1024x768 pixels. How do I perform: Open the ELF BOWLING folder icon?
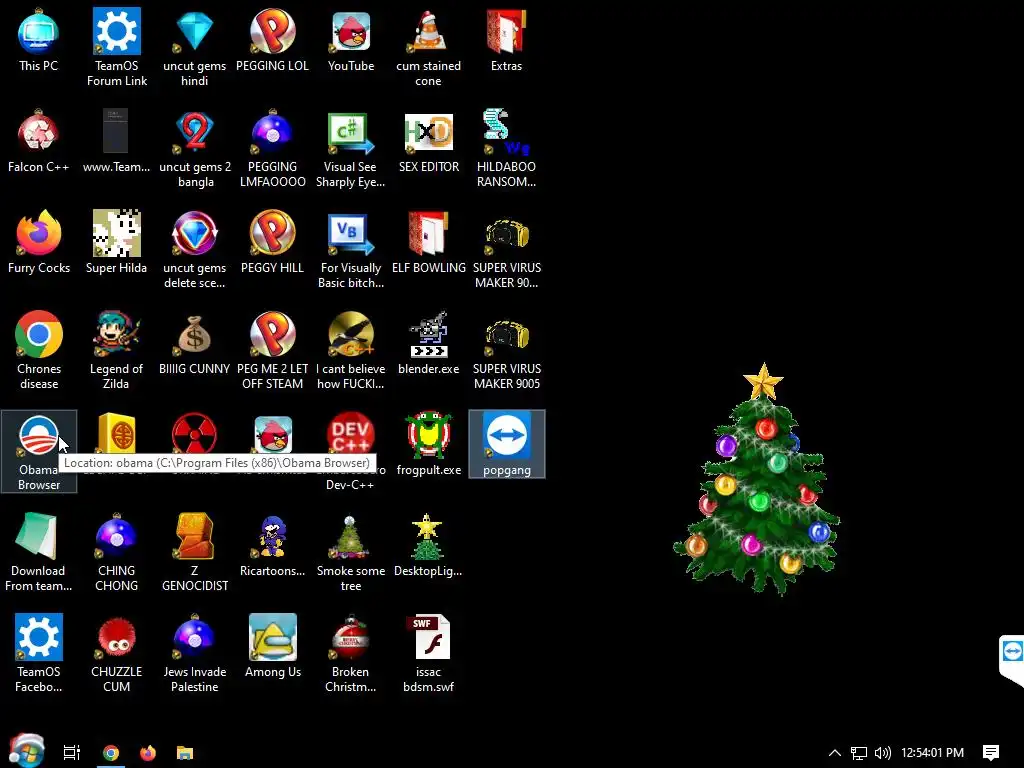click(428, 242)
